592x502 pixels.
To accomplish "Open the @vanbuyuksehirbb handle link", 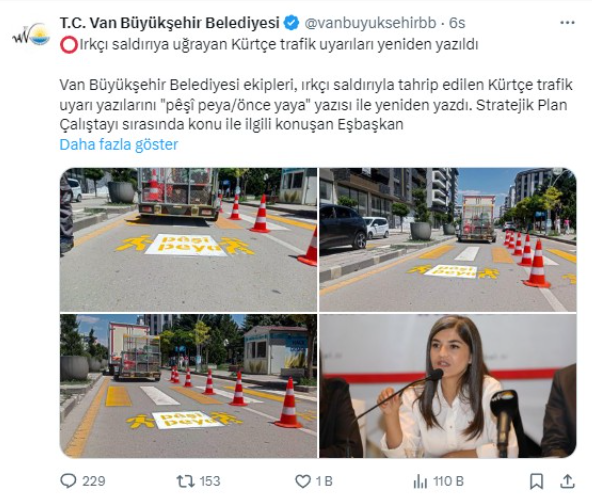I will (370, 23).
